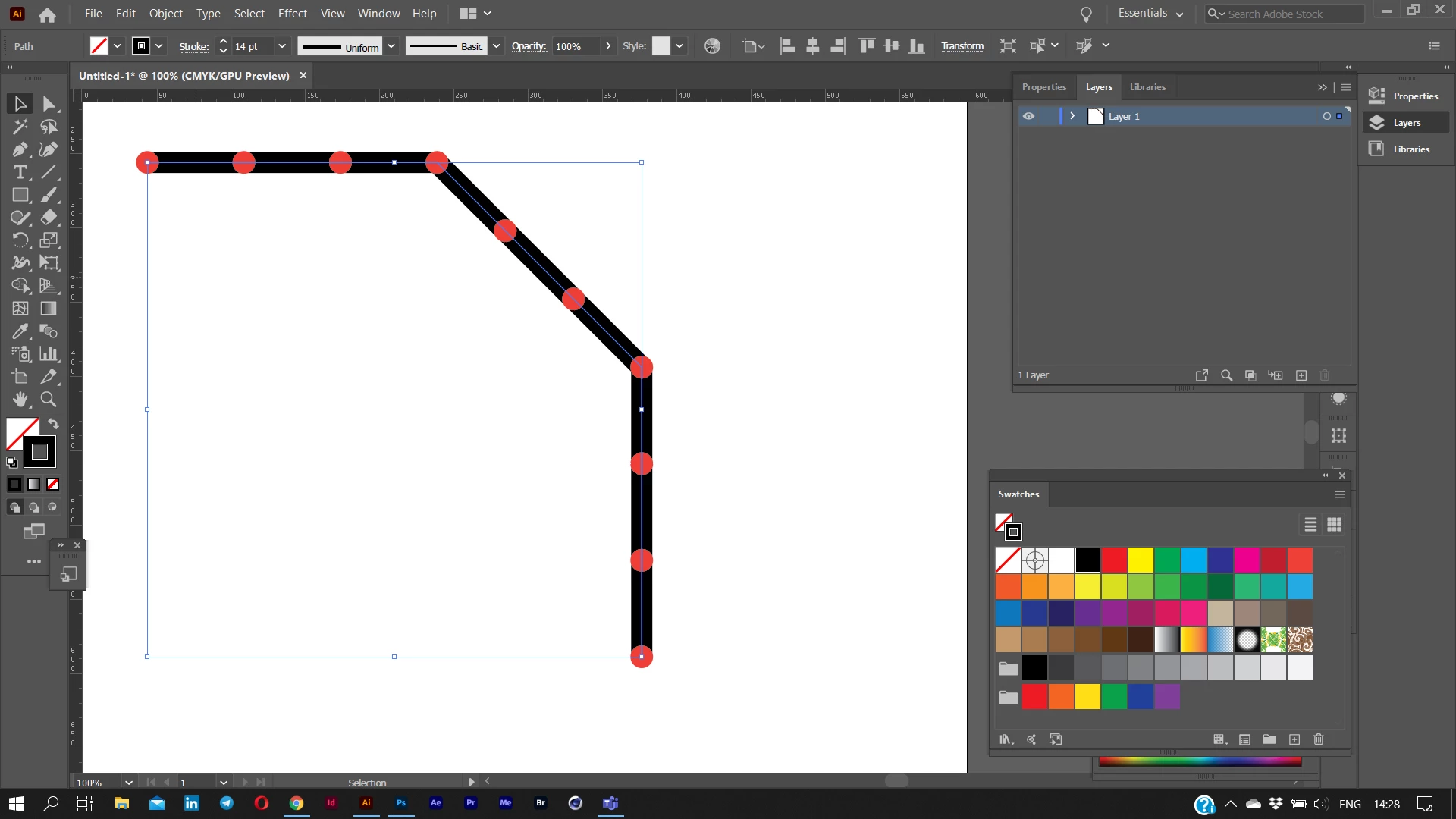The width and height of the screenshot is (1456, 819).
Task: Switch swatches to list view
Action: (x=1310, y=525)
